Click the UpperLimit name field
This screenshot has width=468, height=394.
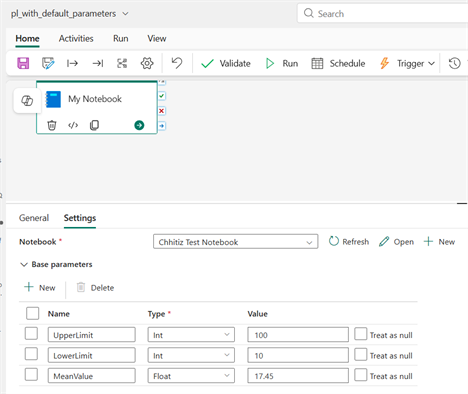(92, 335)
